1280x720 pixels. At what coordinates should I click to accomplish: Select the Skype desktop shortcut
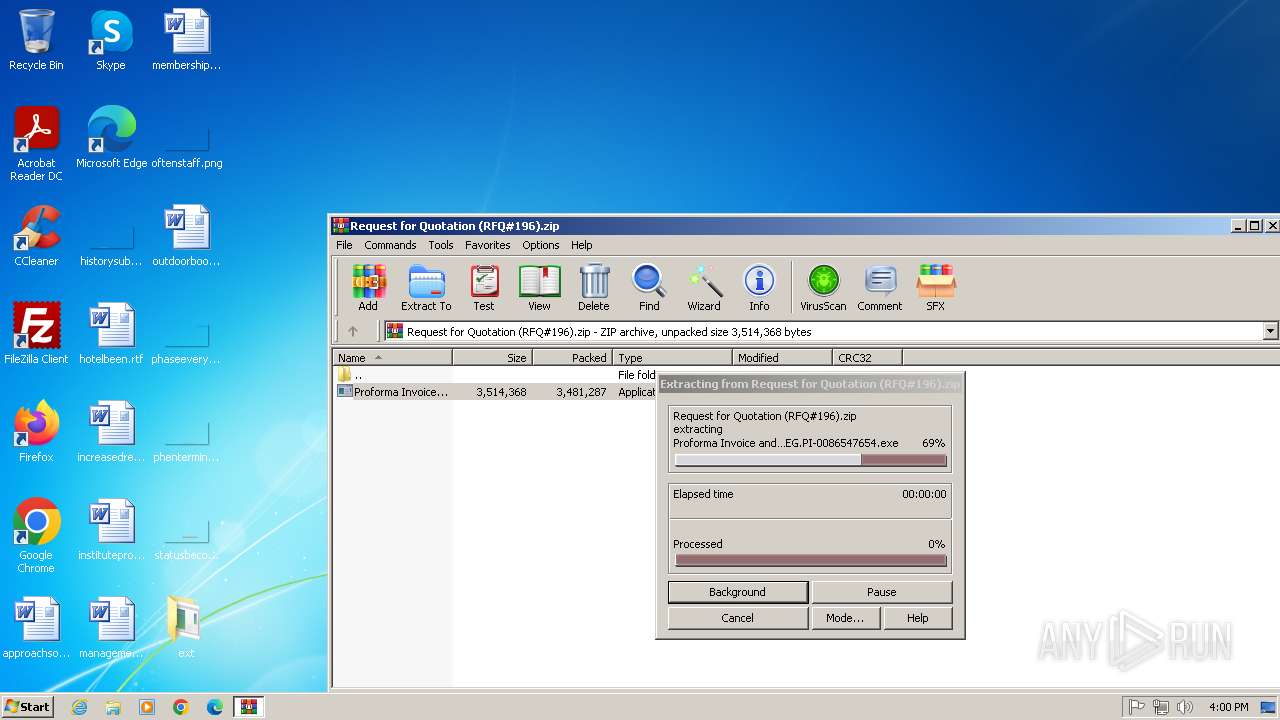(110, 40)
